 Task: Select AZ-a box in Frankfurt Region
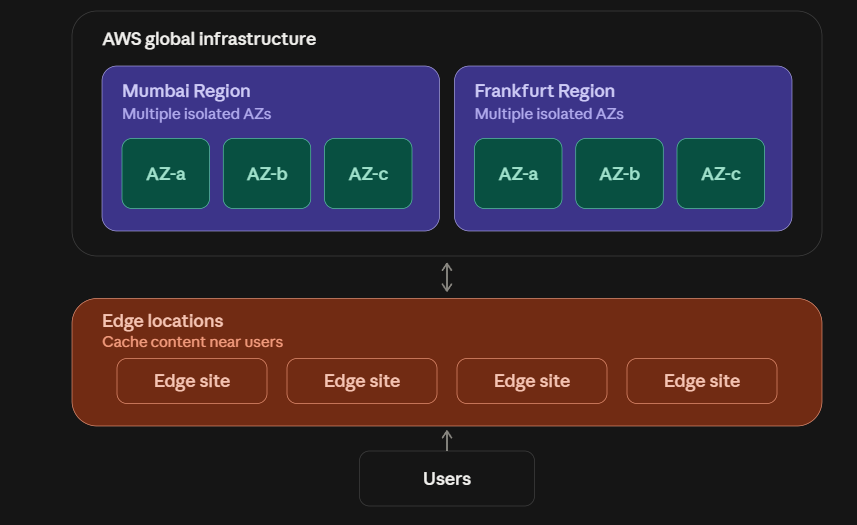pos(518,174)
